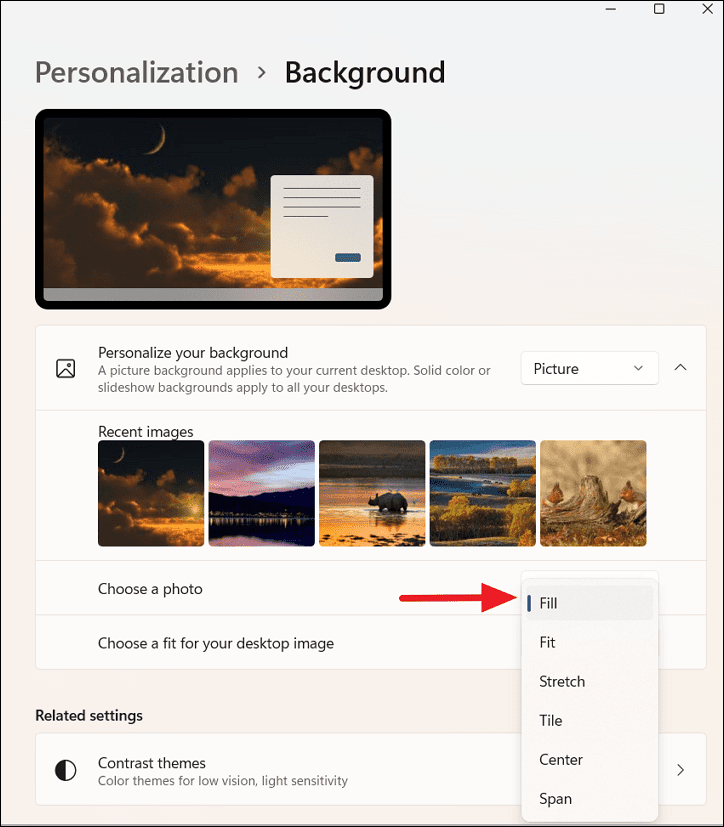
Task: Select the moon and clouds recent image
Action: click(x=151, y=493)
